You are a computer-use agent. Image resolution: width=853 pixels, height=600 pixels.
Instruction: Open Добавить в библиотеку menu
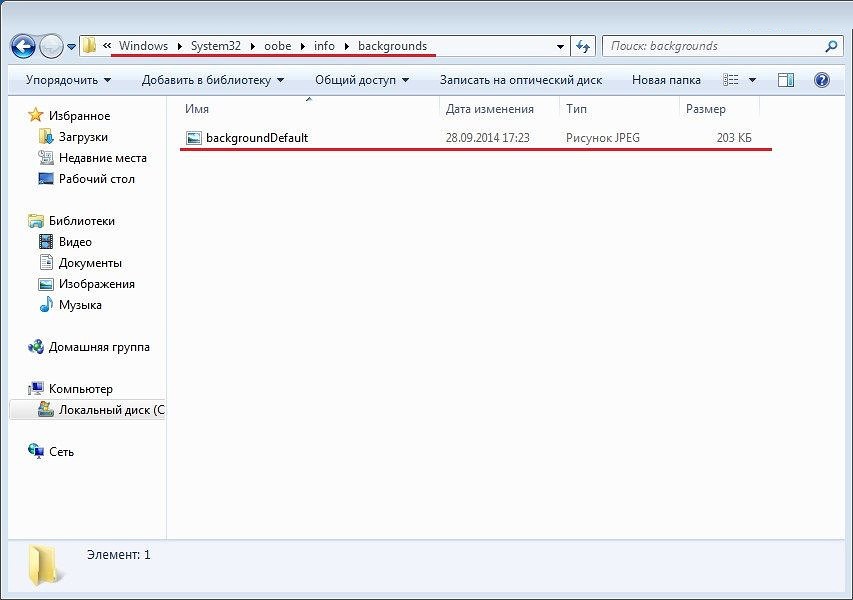click(x=213, y=80)
